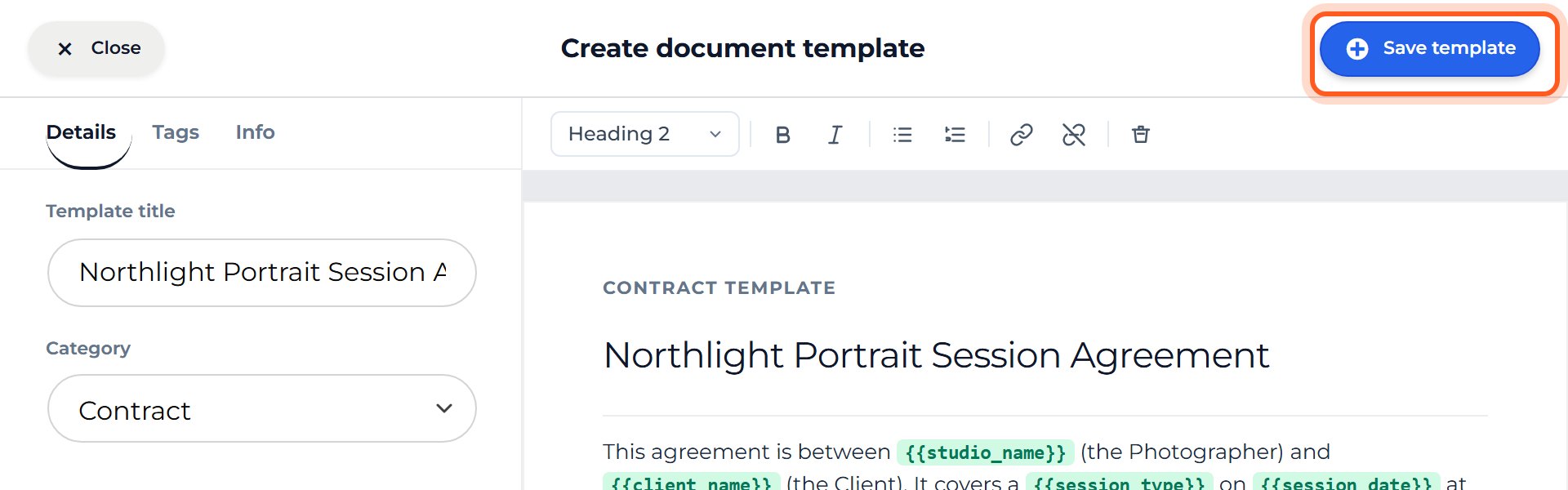Image resolution: width=1568 pixels, height=490 pixels.
Task: Click the Create document template title
Action: 742,48
